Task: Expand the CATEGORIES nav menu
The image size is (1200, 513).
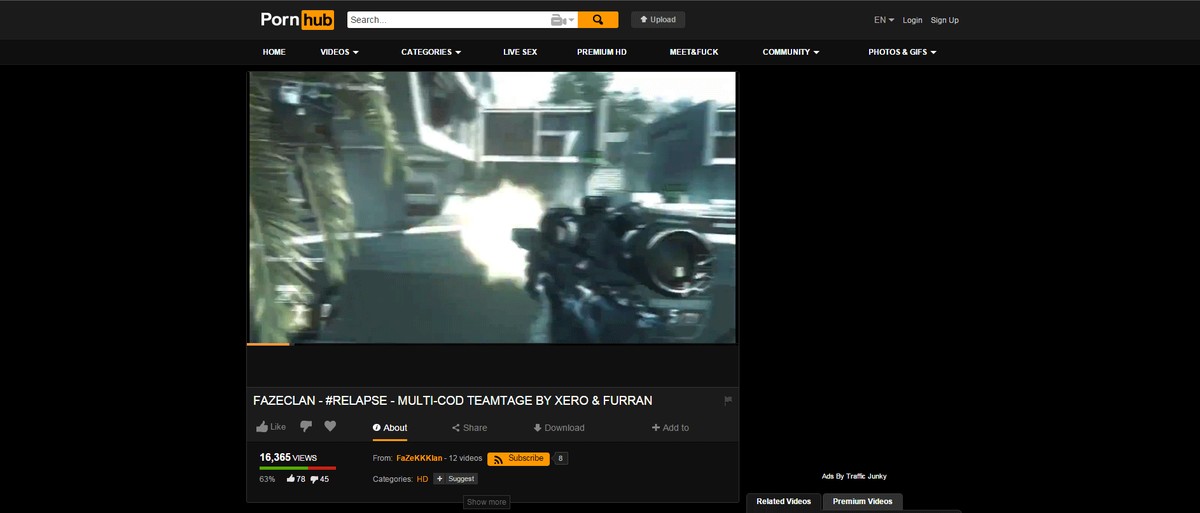Action: tap(431, 52)
